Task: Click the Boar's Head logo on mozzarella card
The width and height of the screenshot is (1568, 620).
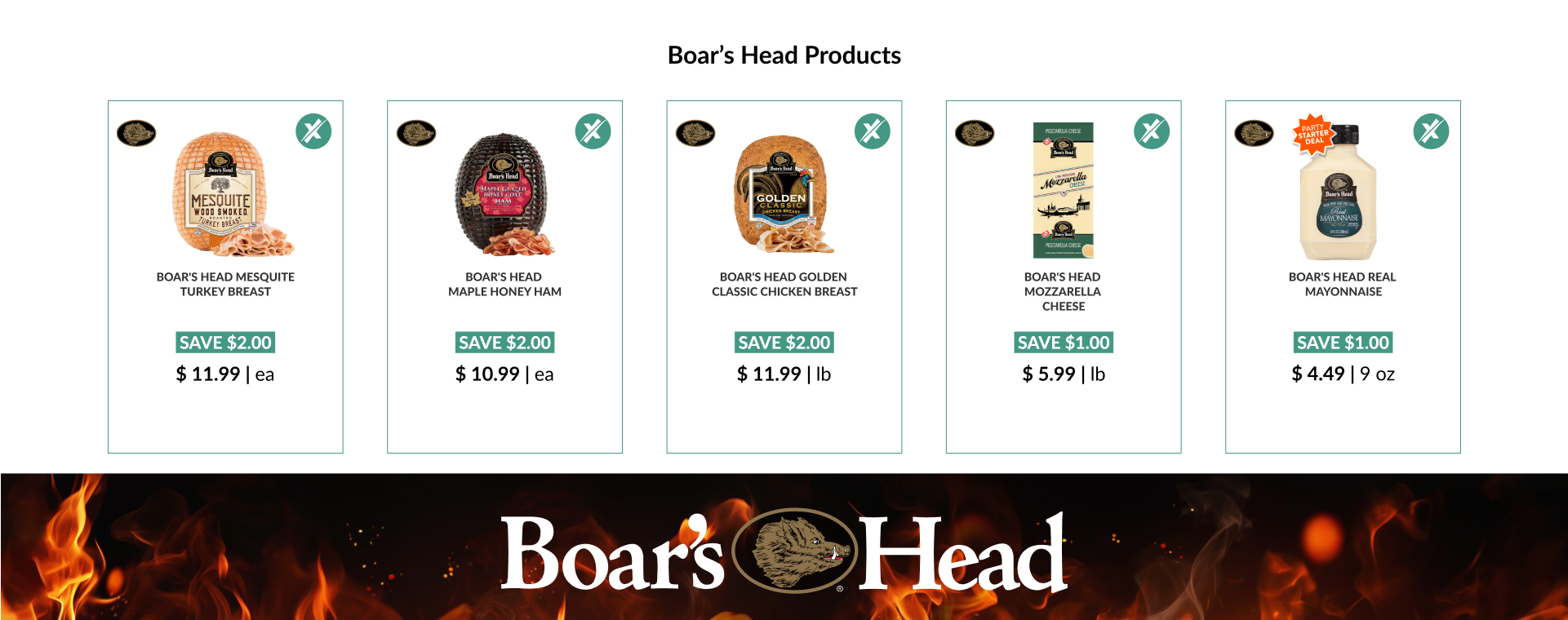Action: point(975,133)
